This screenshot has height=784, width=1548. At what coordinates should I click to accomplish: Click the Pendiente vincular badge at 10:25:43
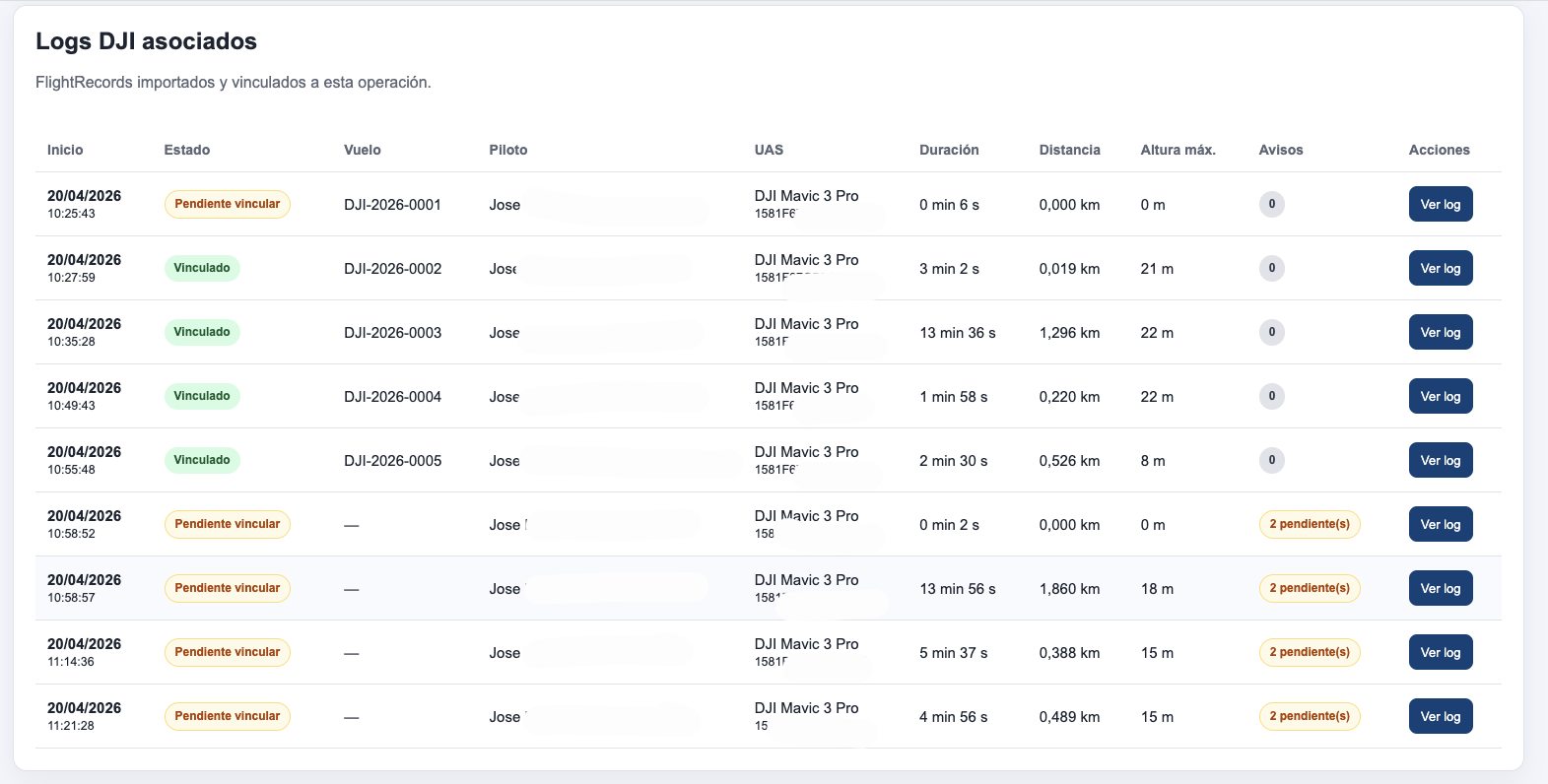(228, 204)
